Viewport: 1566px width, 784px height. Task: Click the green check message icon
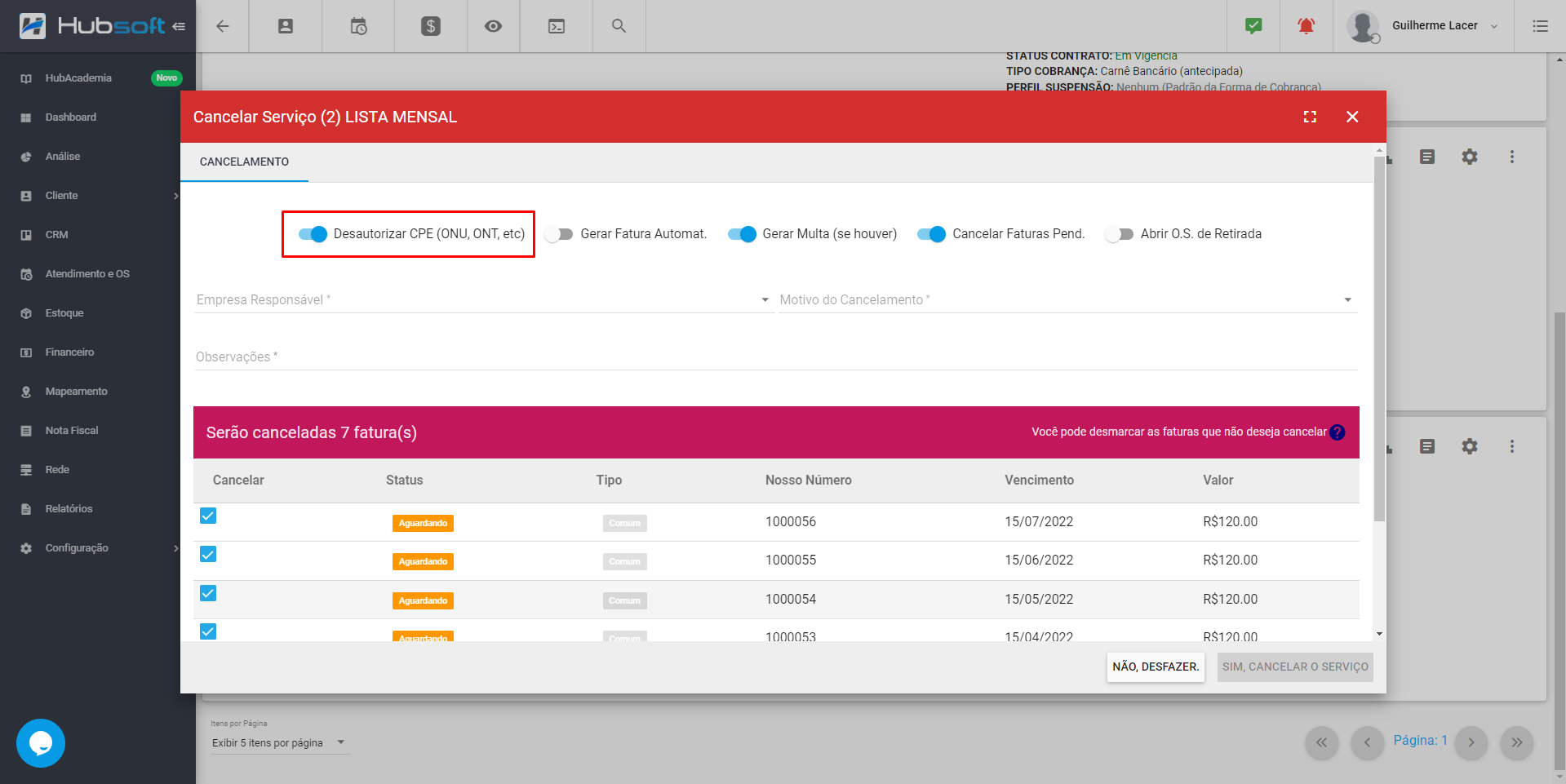click(1253, 26)
